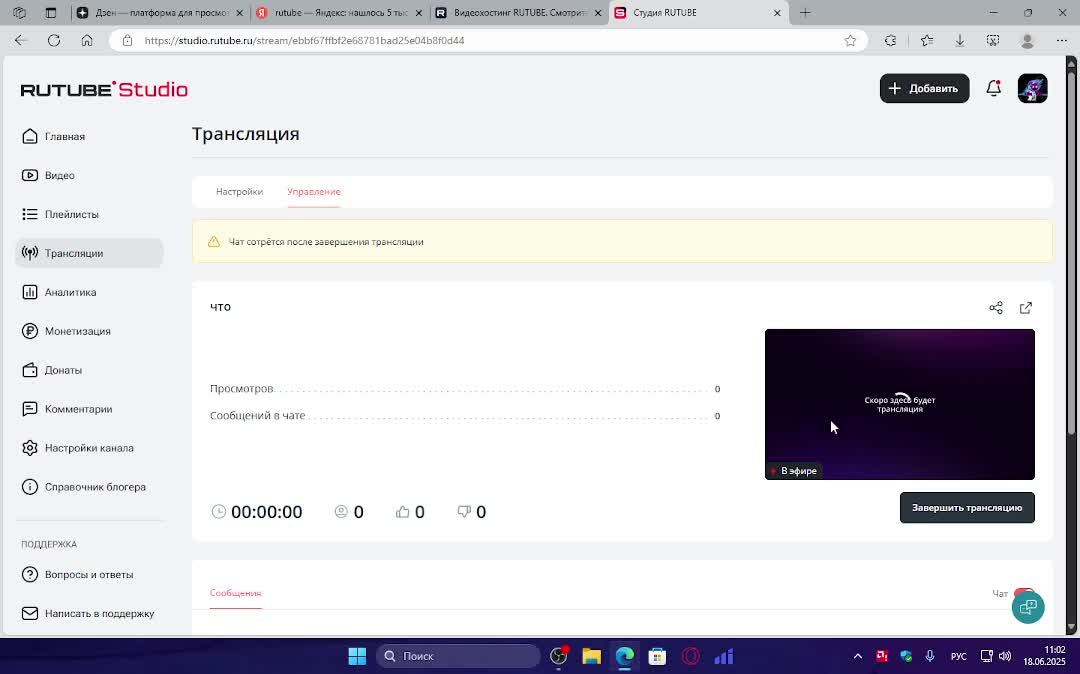This screenshot has width=1080, height=674.
Task: Click the stream preview player
Action: [900, 404]
